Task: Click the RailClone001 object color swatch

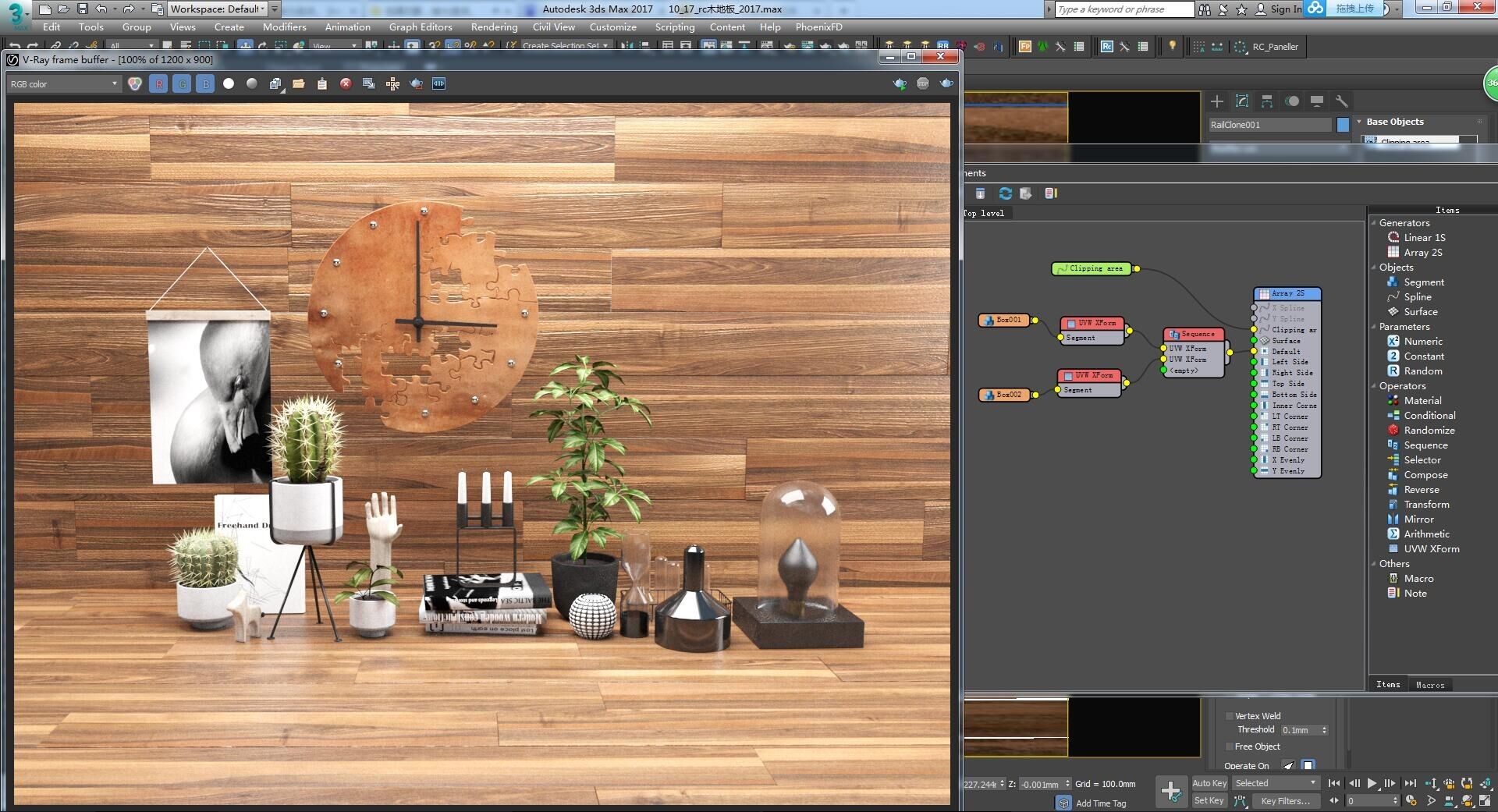Action: coord(1343,125)
